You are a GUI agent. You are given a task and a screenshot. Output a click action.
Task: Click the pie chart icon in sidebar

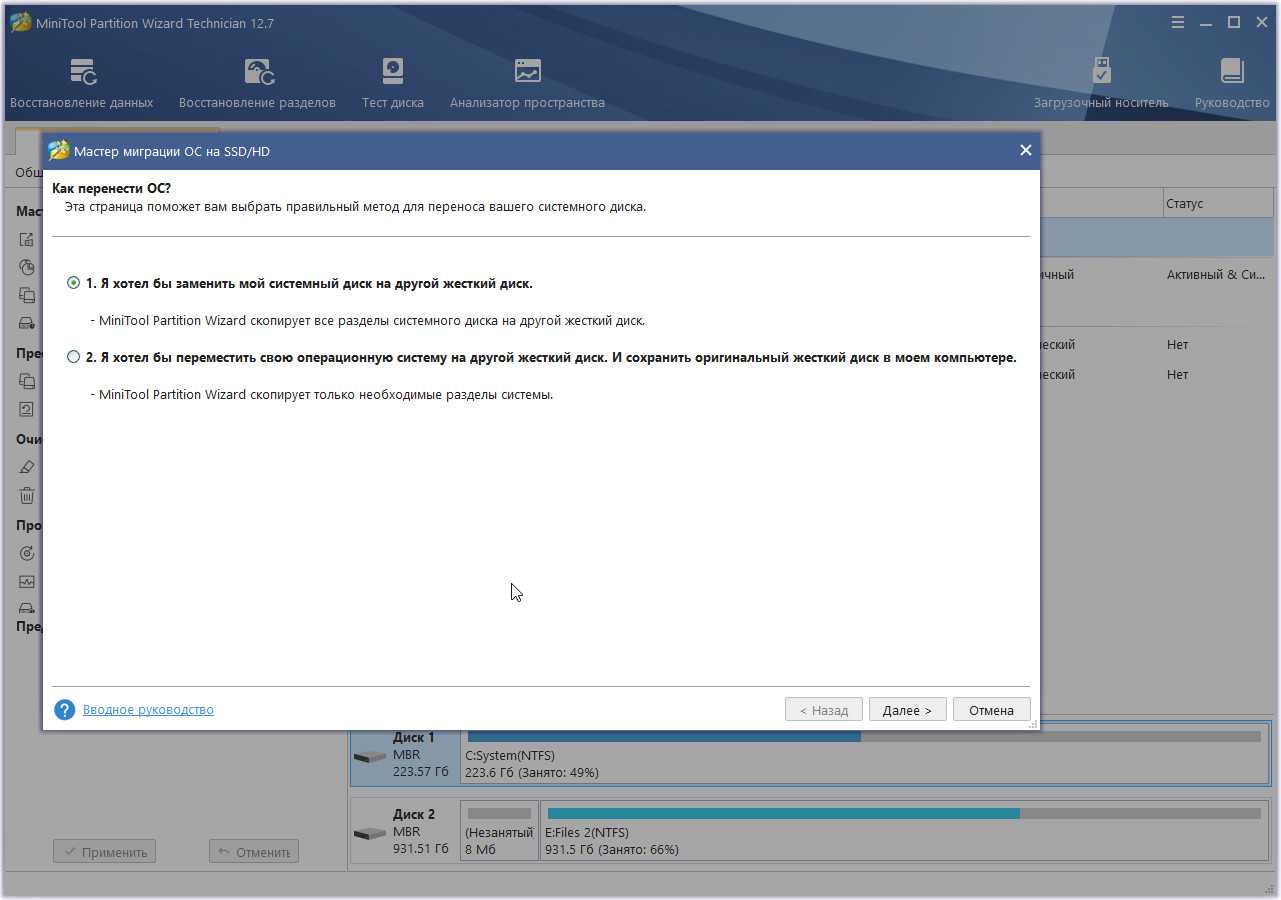(x=27, y=267)
